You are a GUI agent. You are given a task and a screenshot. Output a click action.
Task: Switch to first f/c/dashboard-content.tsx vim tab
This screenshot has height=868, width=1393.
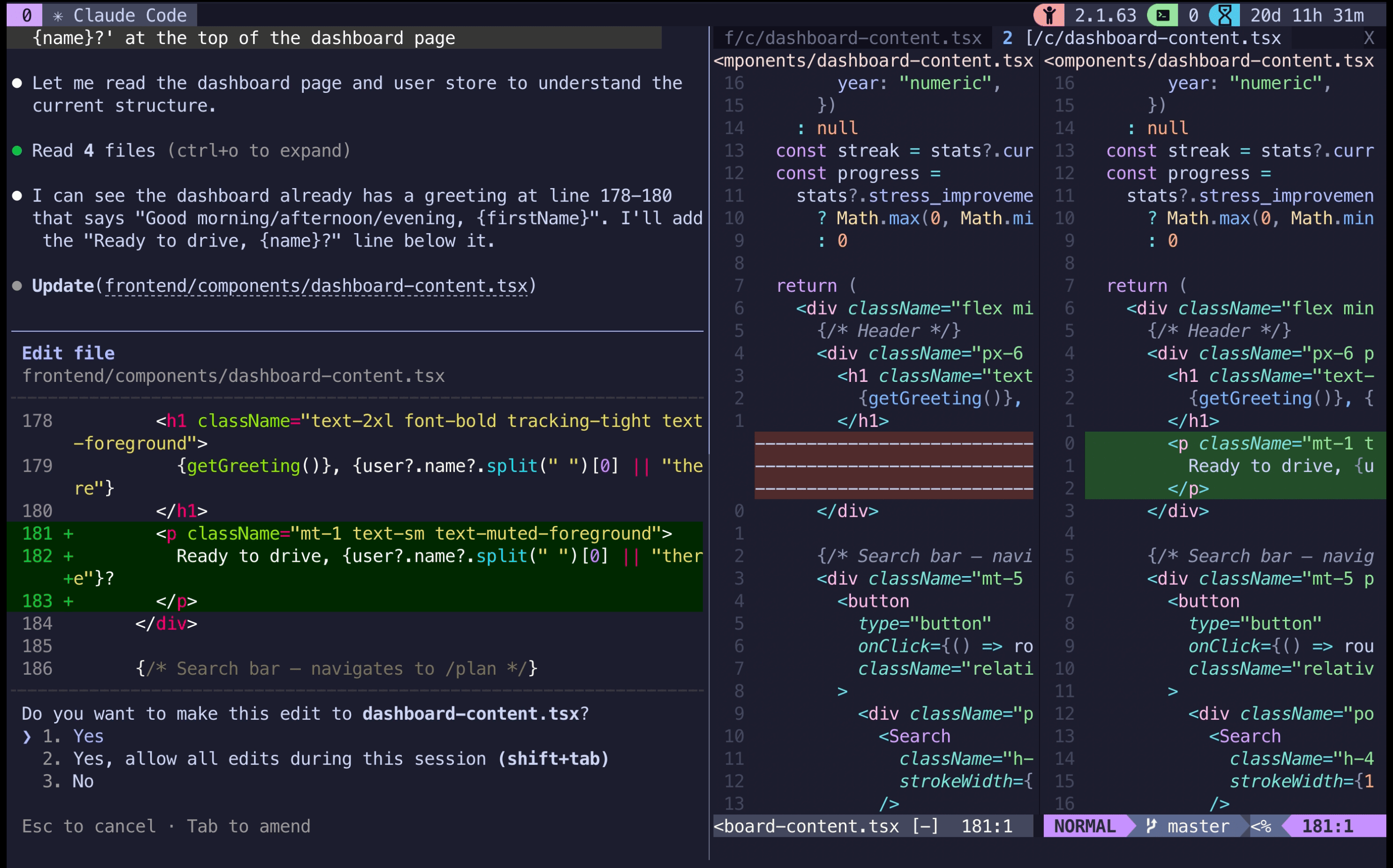tap(852, 38)
